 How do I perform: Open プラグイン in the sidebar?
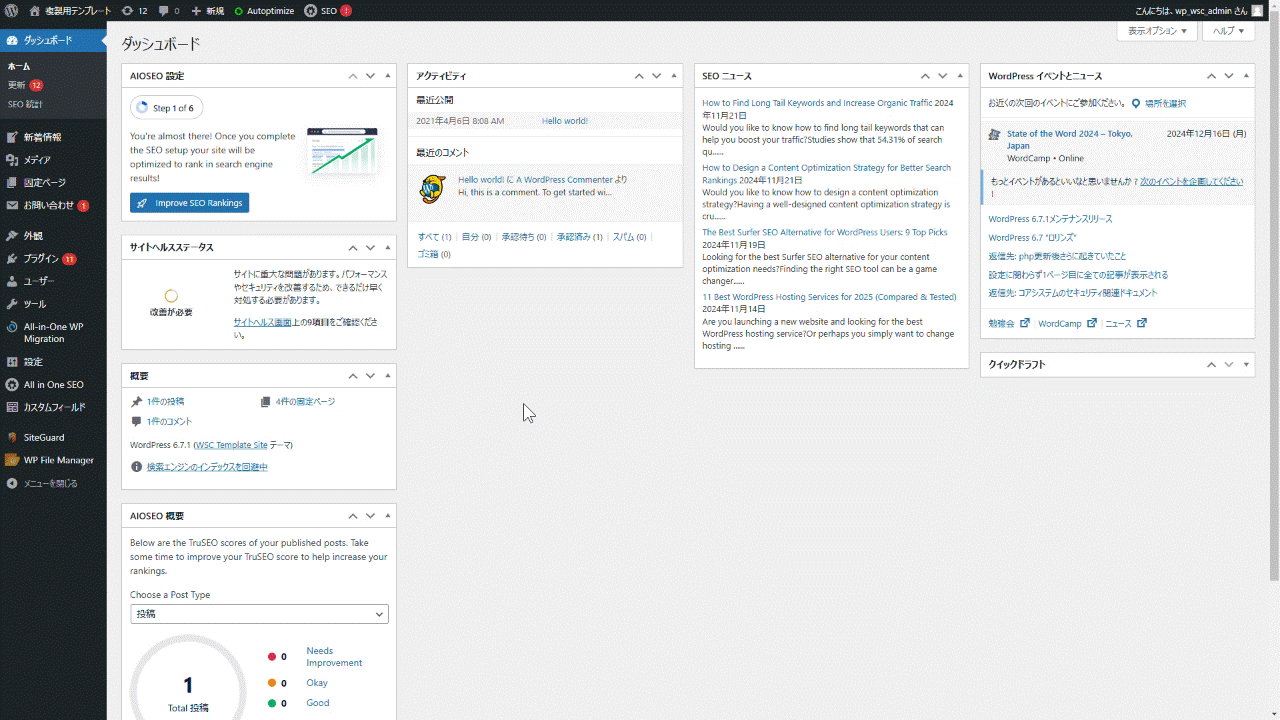click(x=53, y=259)
